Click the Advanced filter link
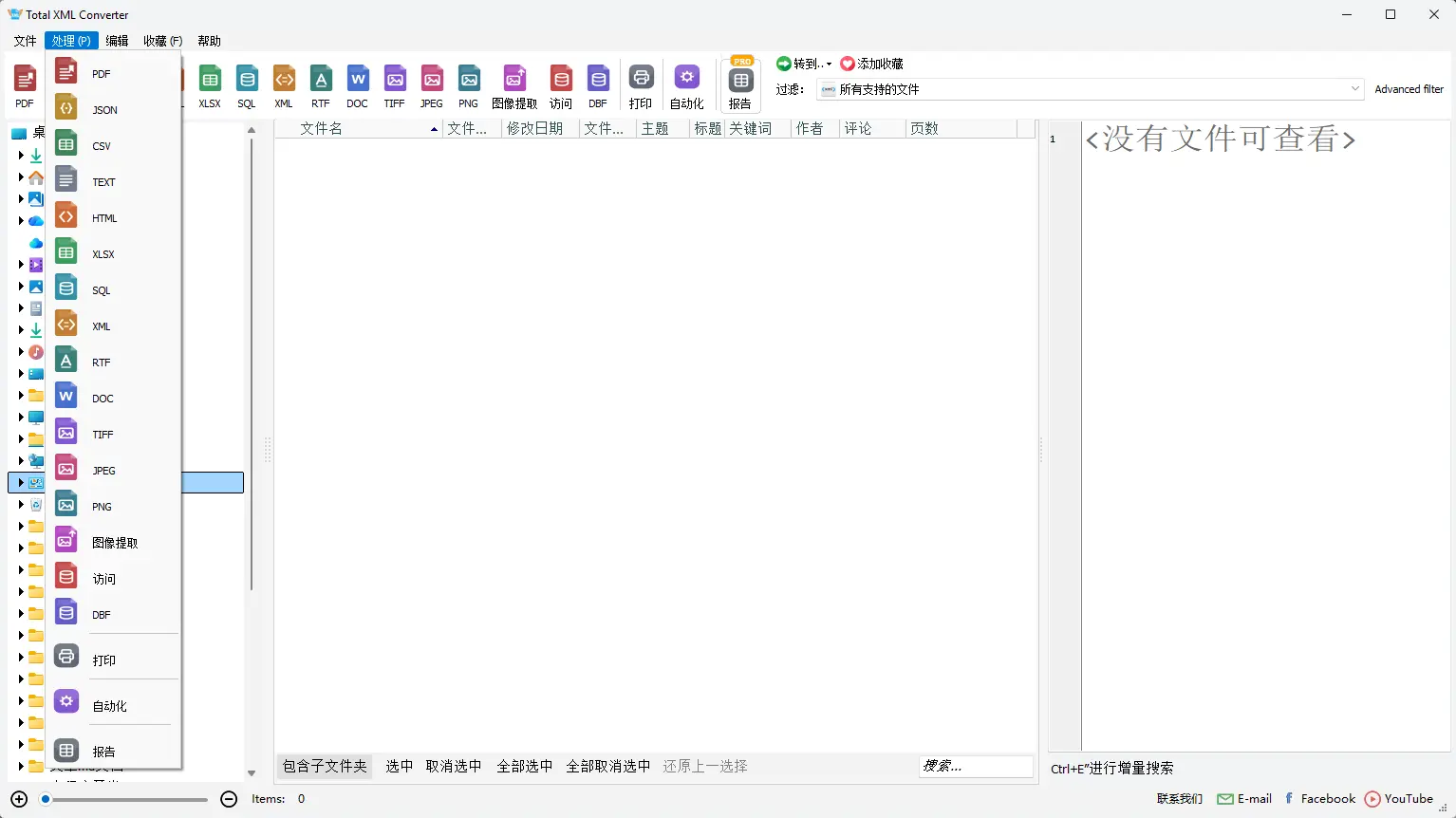1456x818 pixels. 1409,89
